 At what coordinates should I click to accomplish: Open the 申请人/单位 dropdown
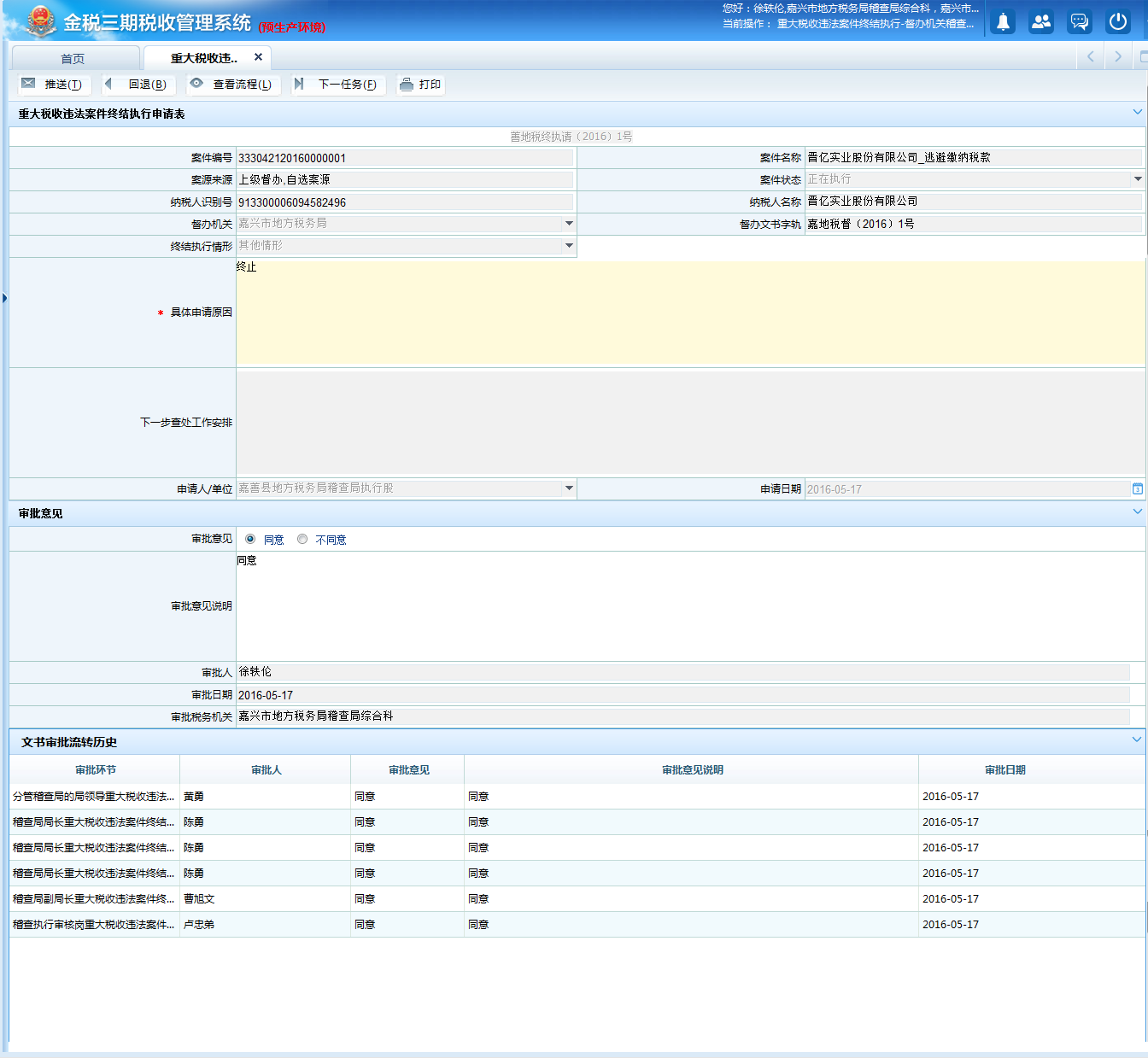click(x=569, y=488)
